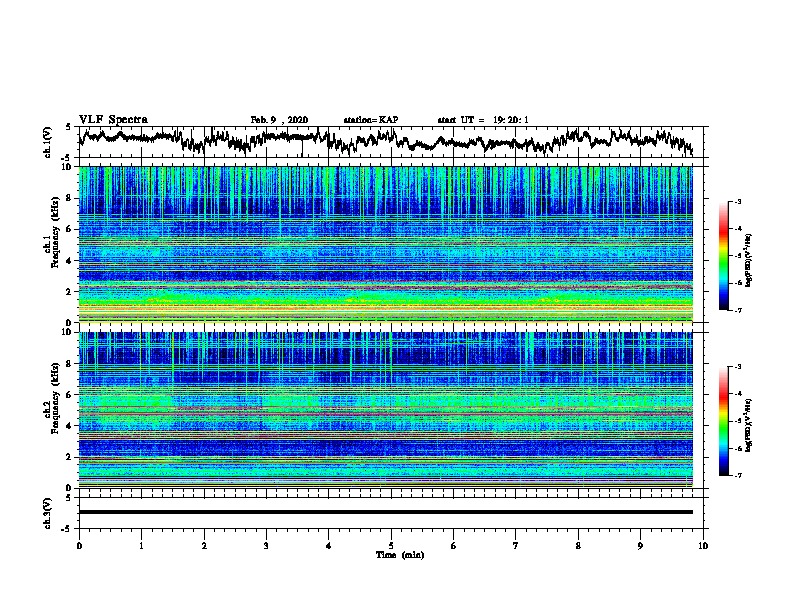Click the flat black ch.3 voltage trace
792x612 pixels.
[386, 512]
